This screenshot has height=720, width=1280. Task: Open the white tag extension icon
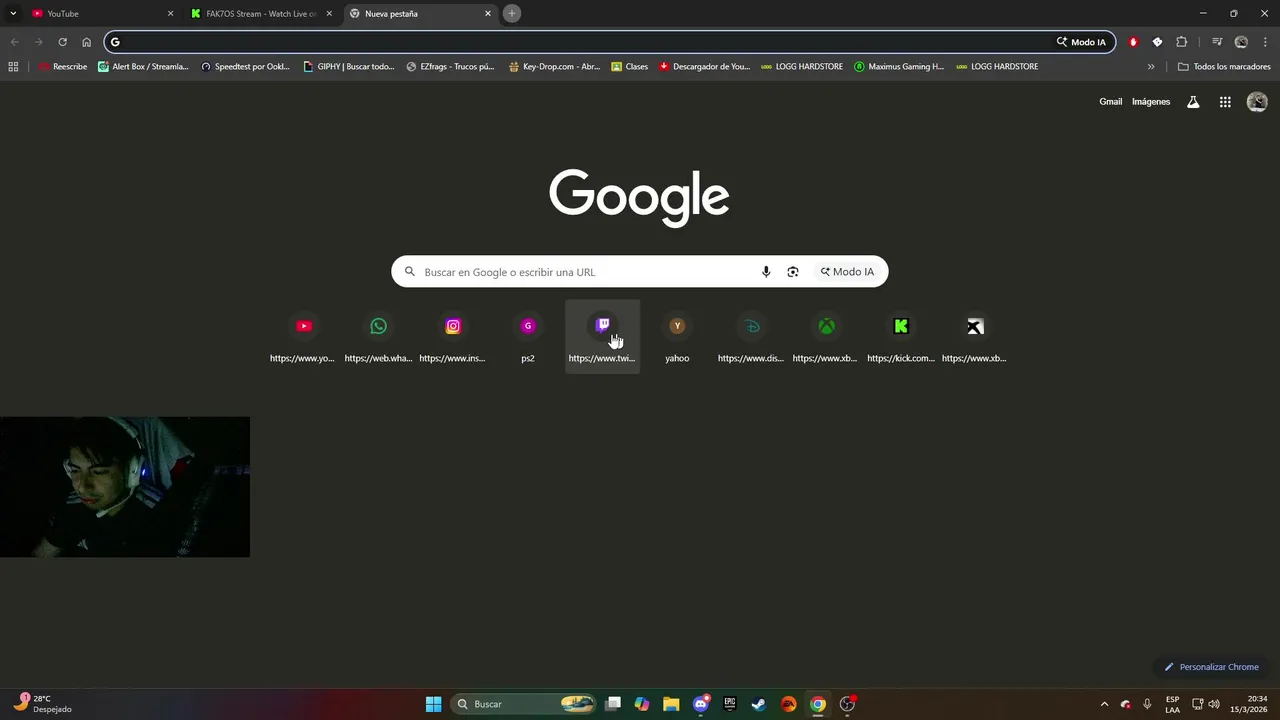point(1157,42)
